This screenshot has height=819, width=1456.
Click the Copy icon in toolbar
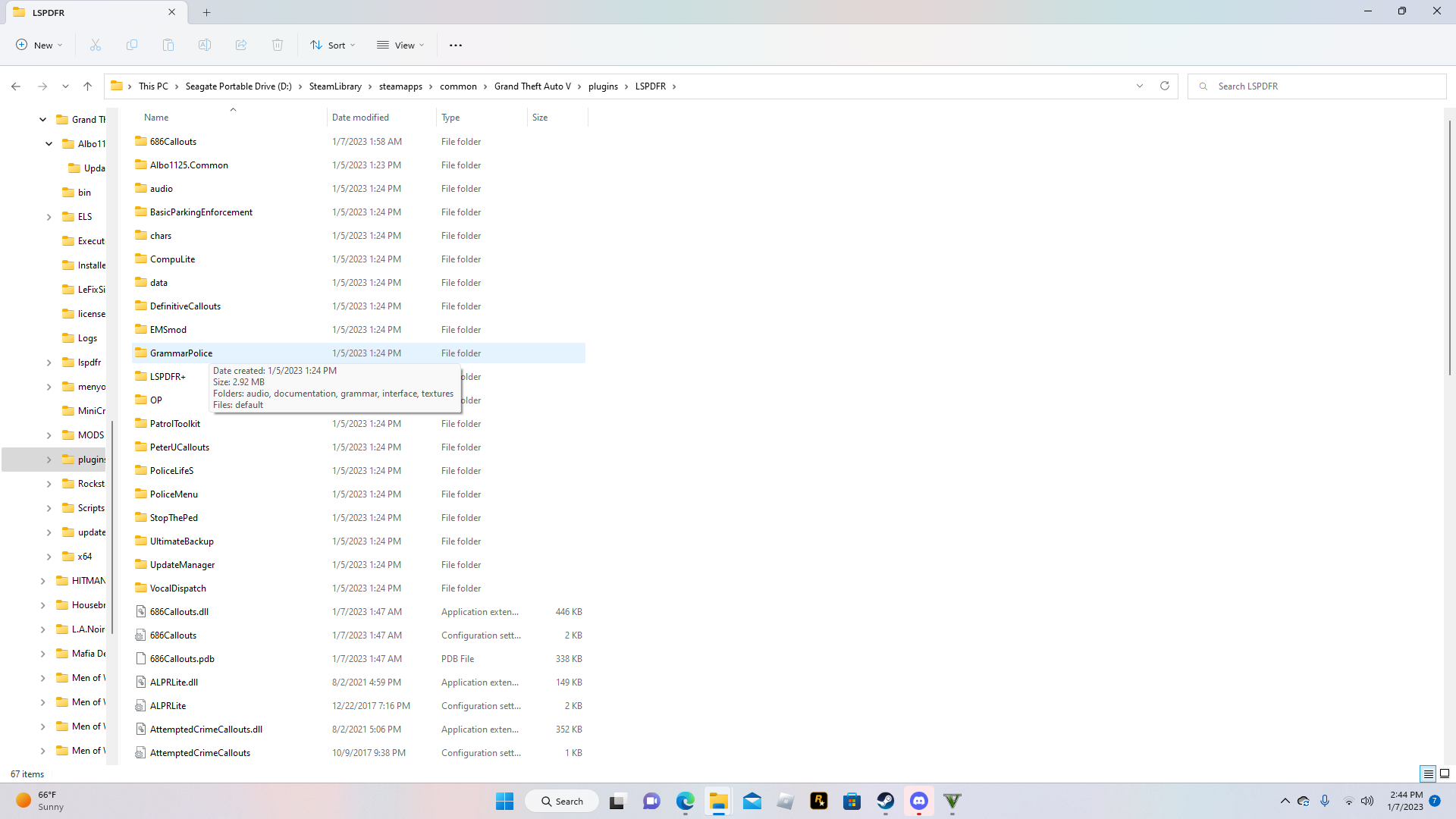pos(132,45)
